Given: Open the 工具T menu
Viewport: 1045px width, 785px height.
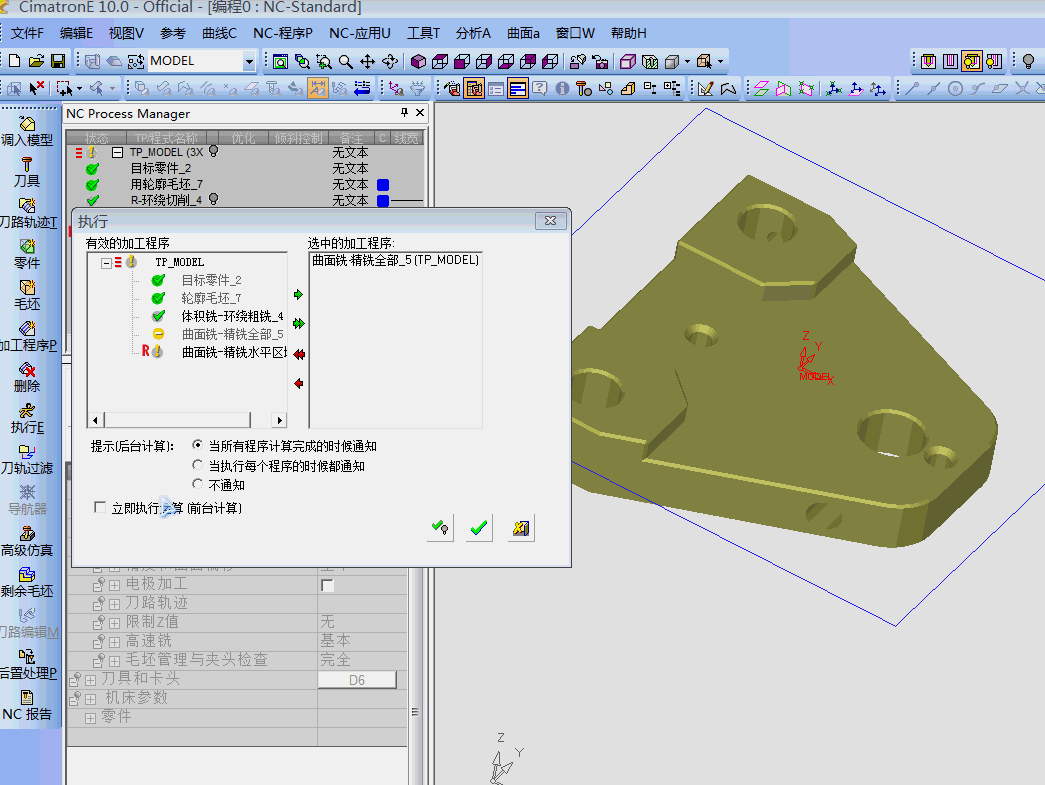Looking at the screenshot, I should (x=424, y=33).
